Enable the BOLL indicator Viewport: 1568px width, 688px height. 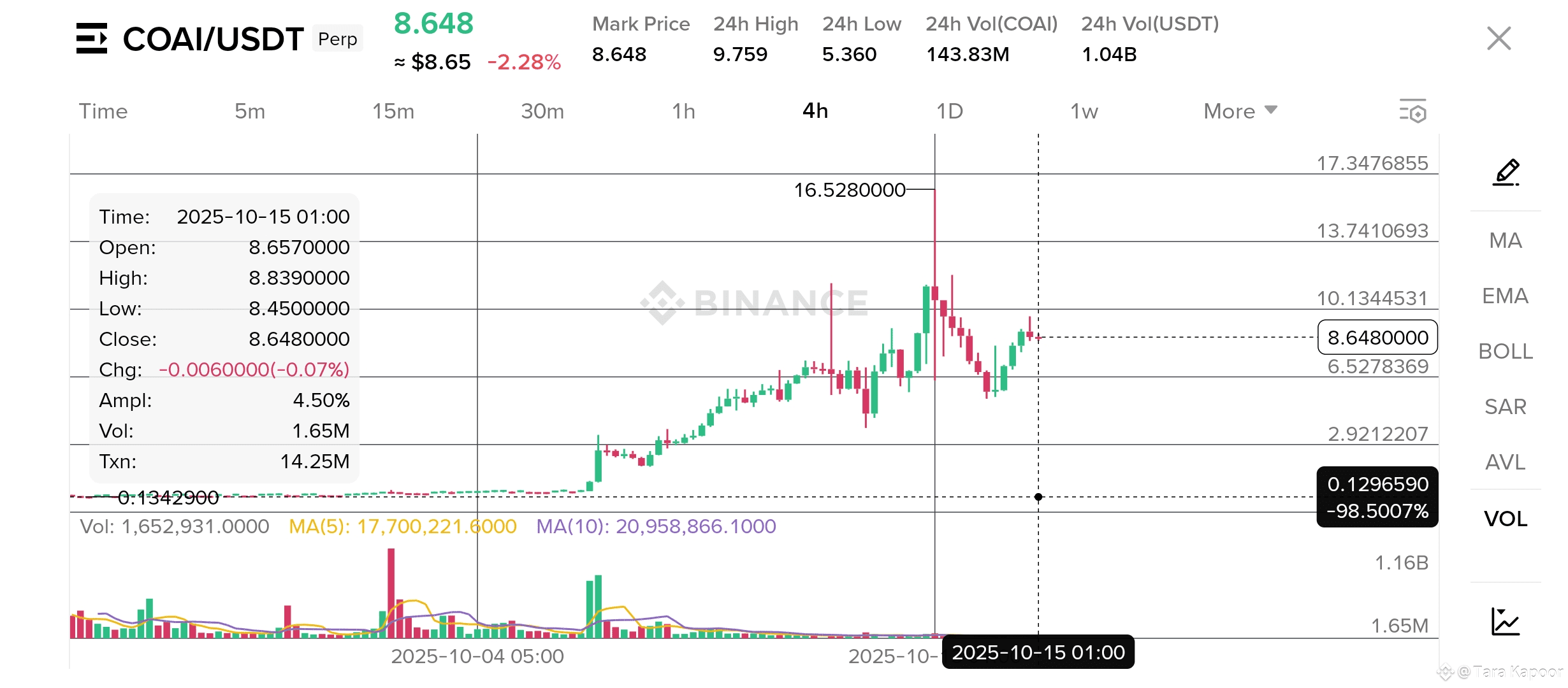[1506, 351]
